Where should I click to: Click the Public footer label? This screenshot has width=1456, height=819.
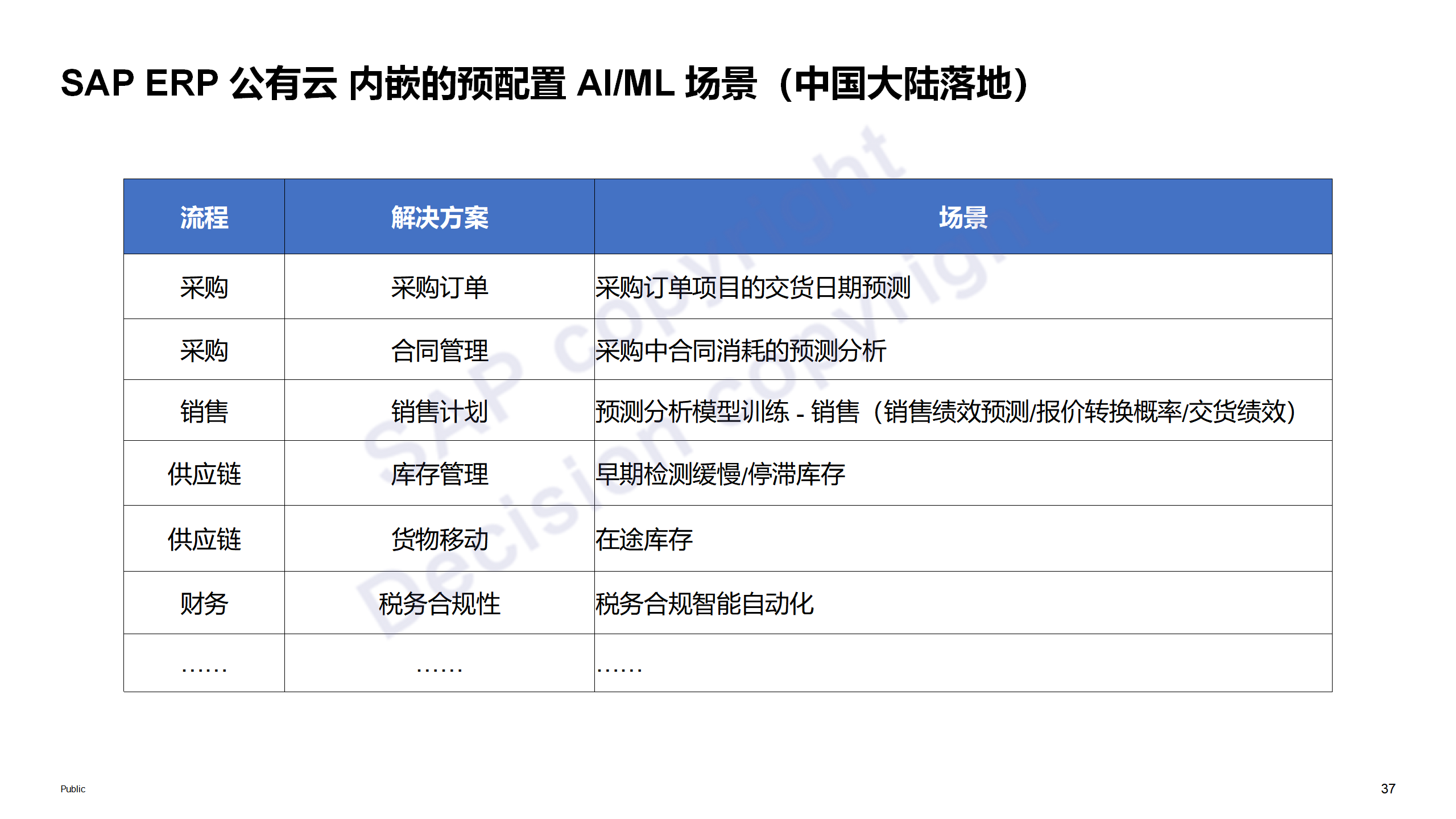point(73,789)
